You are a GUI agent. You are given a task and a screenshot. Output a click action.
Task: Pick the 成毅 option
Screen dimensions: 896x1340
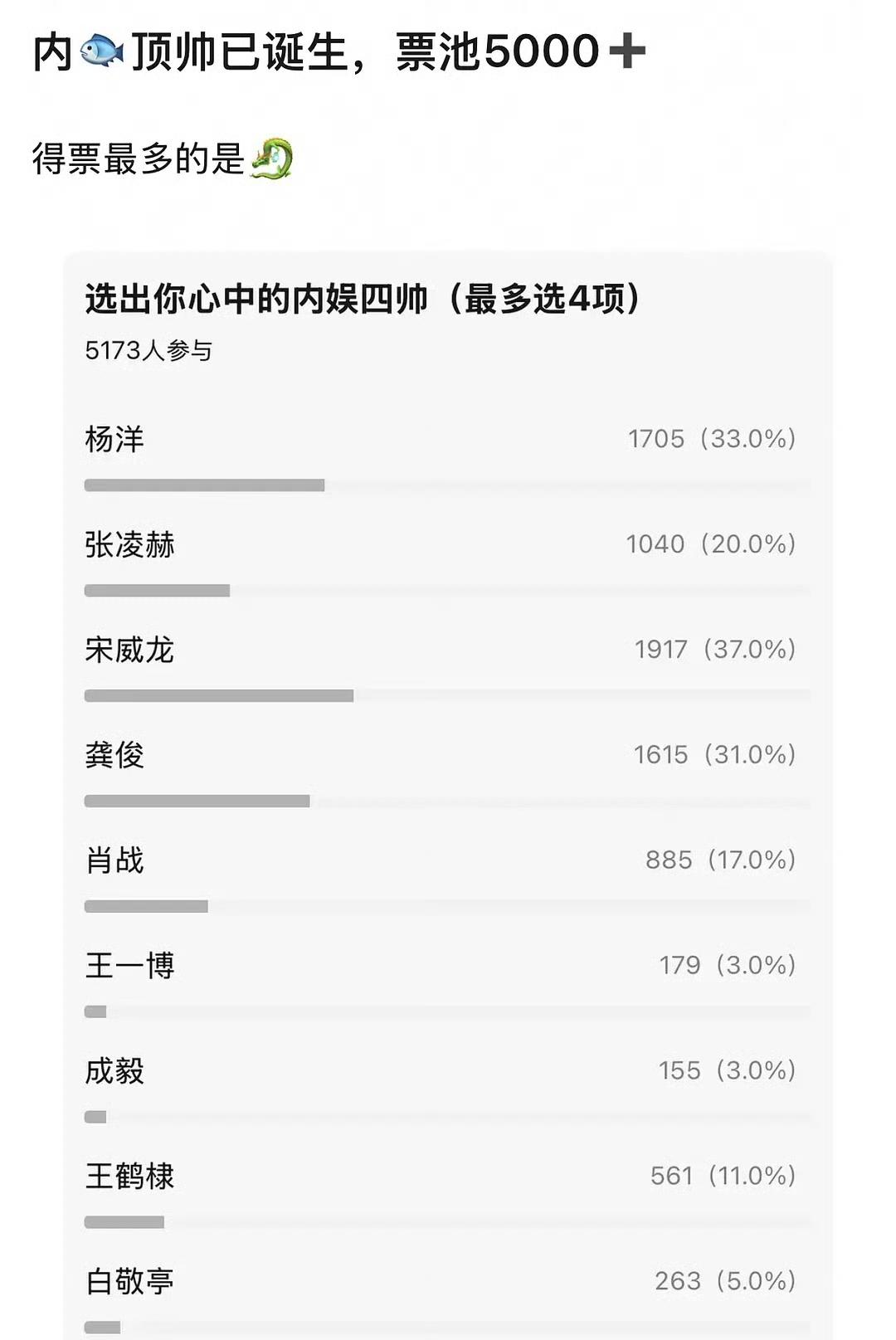pyautogui.click(x=448, y=1090)
